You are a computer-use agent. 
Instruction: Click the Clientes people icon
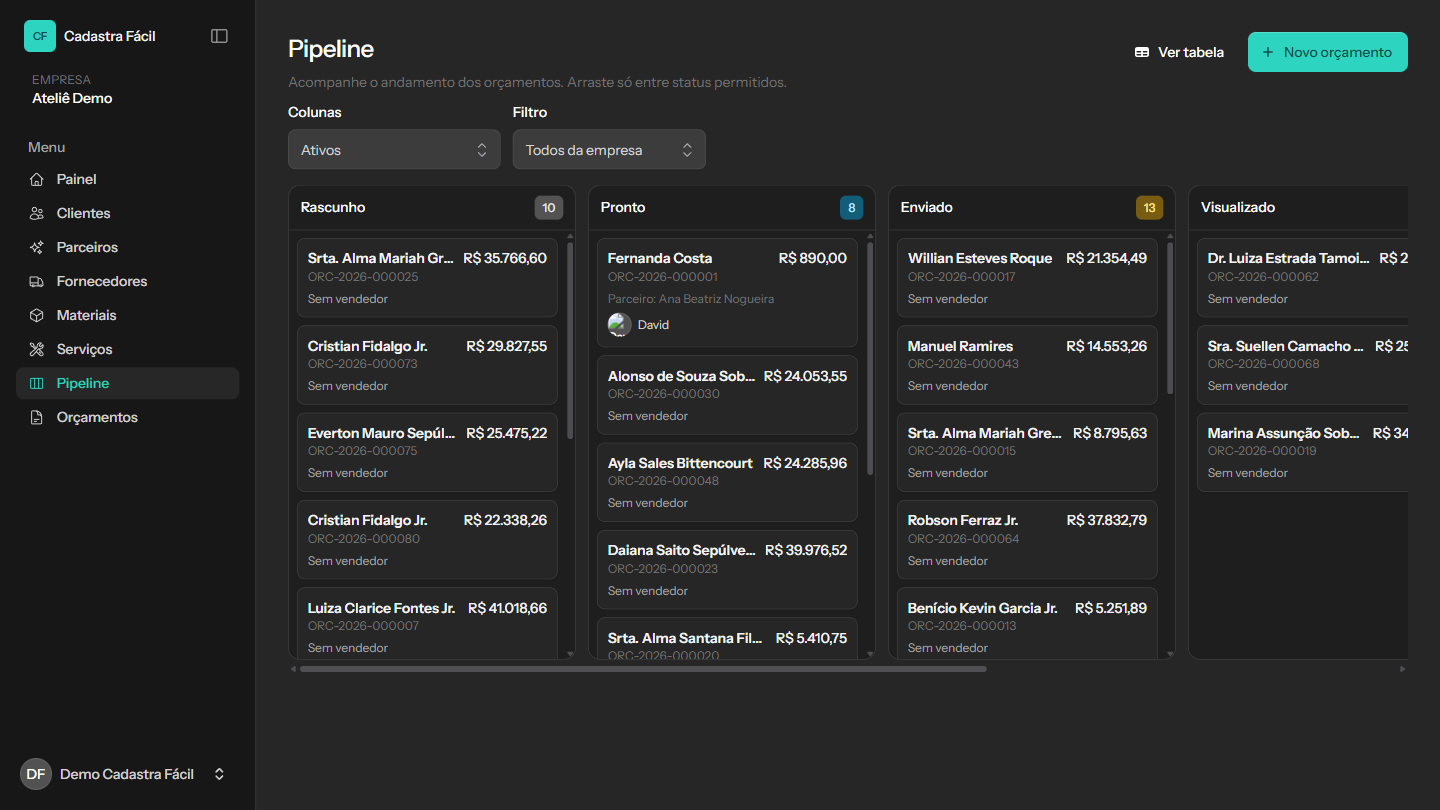[x=37, y=214]
